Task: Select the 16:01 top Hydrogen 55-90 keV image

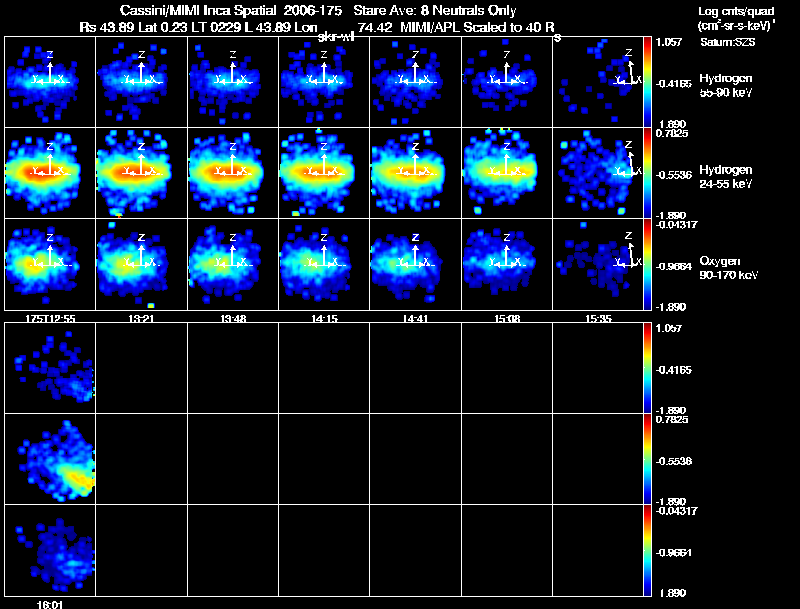Action: point(50,368)
